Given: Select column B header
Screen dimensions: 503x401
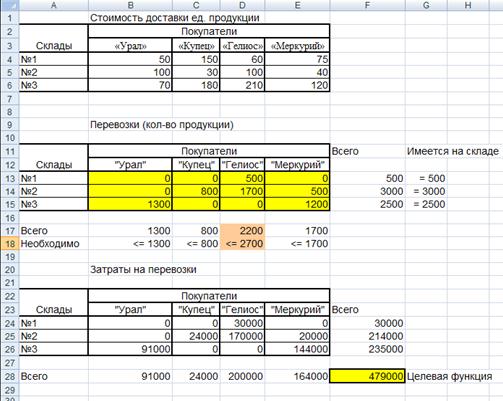Looking at the screenshot, I should pos(130,5).
